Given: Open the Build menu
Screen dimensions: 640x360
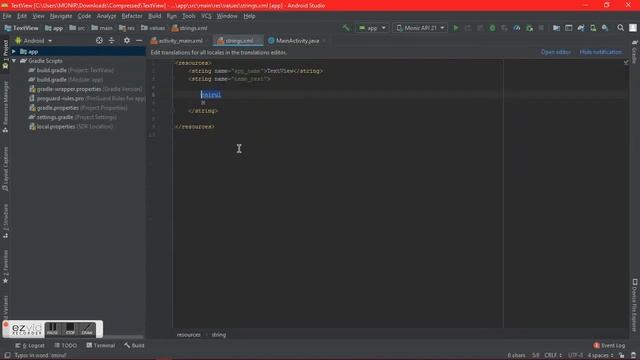Looking at the screenshot, I should click(x=154, y=16).
